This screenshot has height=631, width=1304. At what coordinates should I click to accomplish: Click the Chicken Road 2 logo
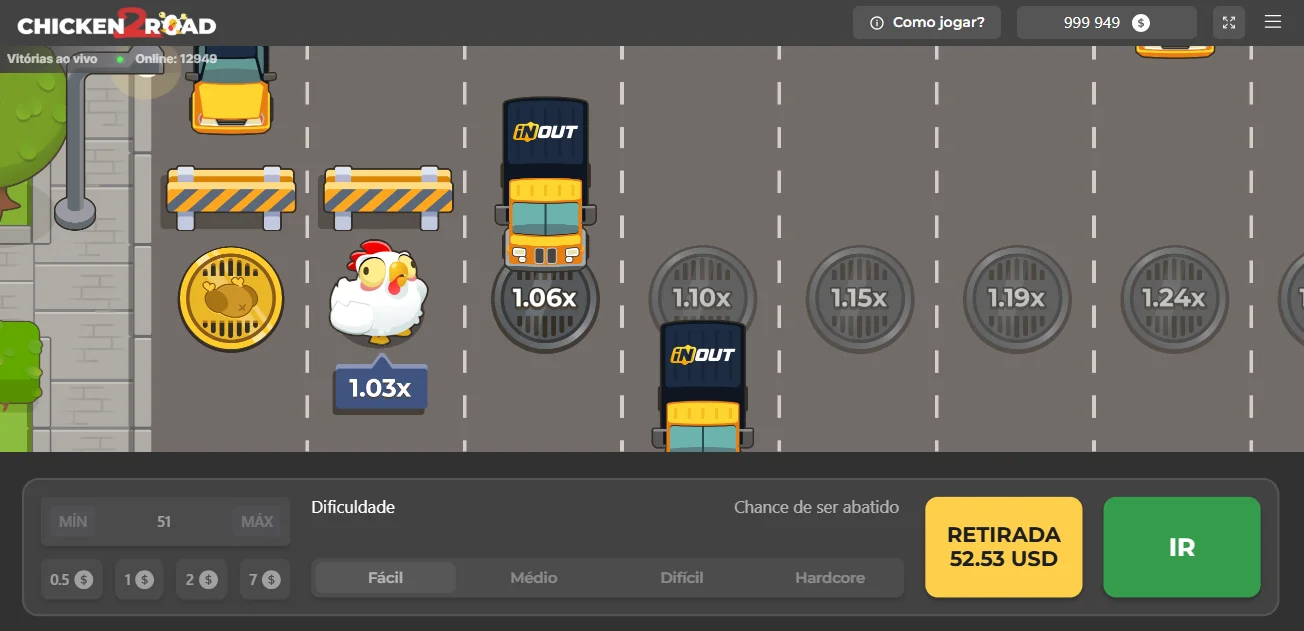tap(117, 23)
